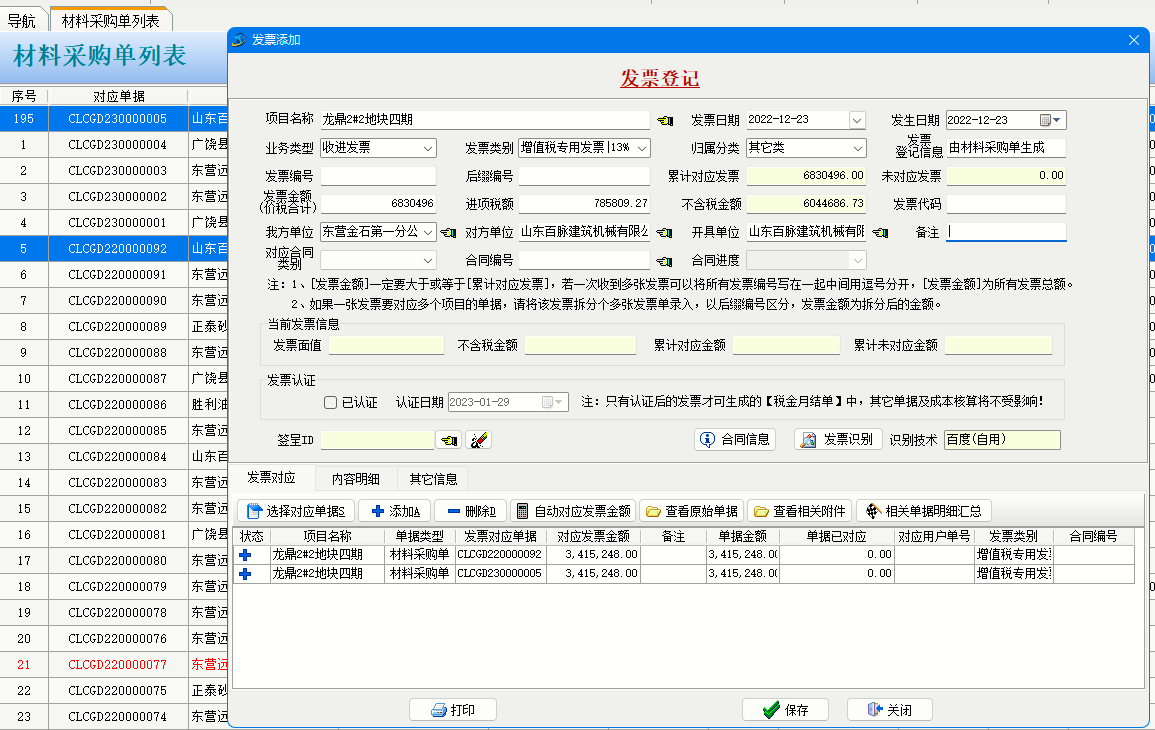Click 查看原始单据 folder button
Screen dimensions: 1155x730
(692, 511)
